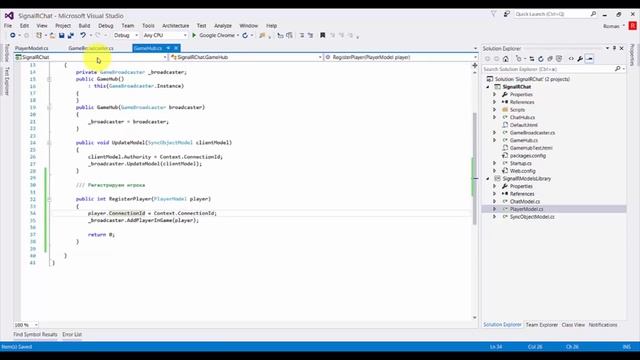This screenshot has width=640, height=360.
Task: Click the New Project toolbar icon
Action: 39,36
